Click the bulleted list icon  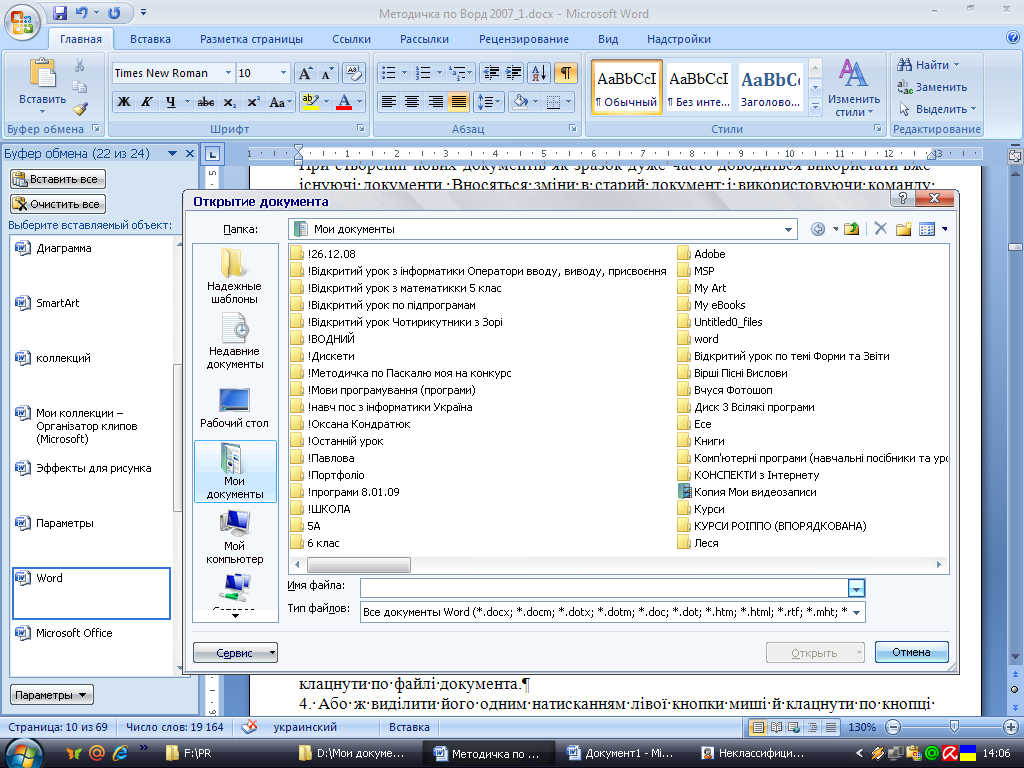tap(389, 72)
